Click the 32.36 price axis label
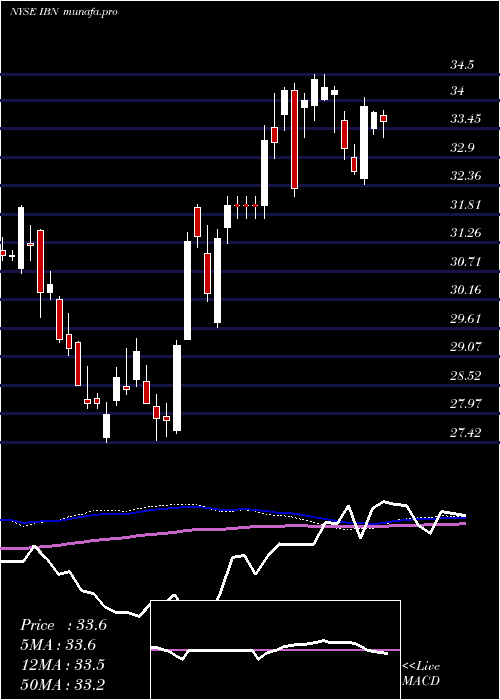The image size is (500, 700). click(x=466, y=176)
